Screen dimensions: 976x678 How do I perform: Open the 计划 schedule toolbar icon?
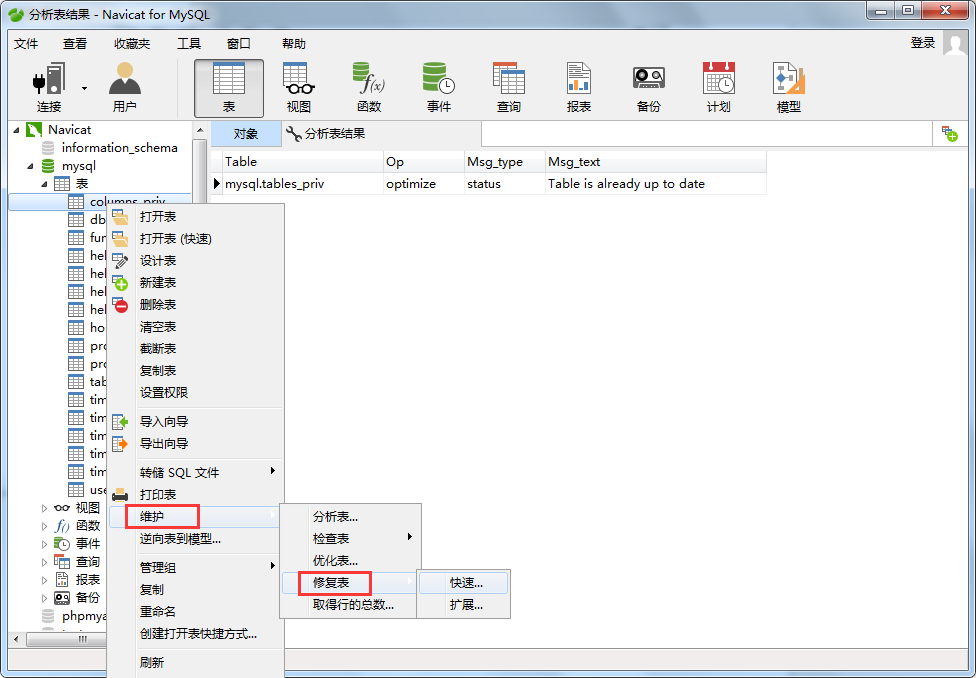point(718,87)
